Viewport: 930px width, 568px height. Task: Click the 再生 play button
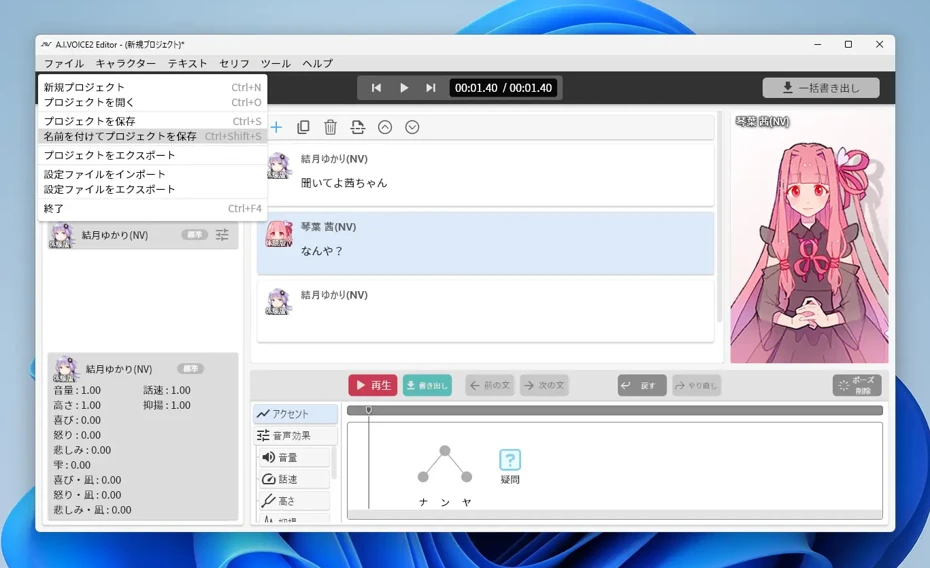[372, 385]
